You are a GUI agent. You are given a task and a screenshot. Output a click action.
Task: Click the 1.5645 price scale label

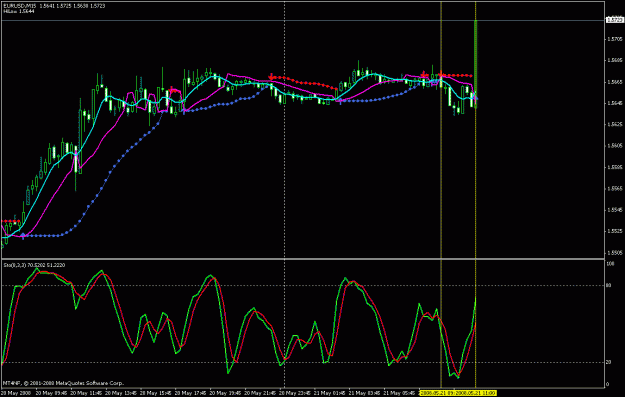click(x=614, y=103)
